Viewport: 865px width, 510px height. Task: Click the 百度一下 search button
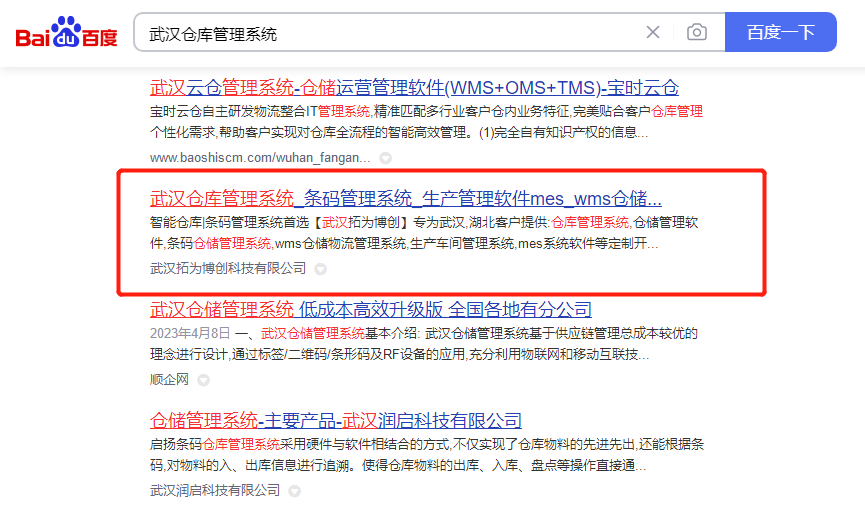tap(781, 32)
